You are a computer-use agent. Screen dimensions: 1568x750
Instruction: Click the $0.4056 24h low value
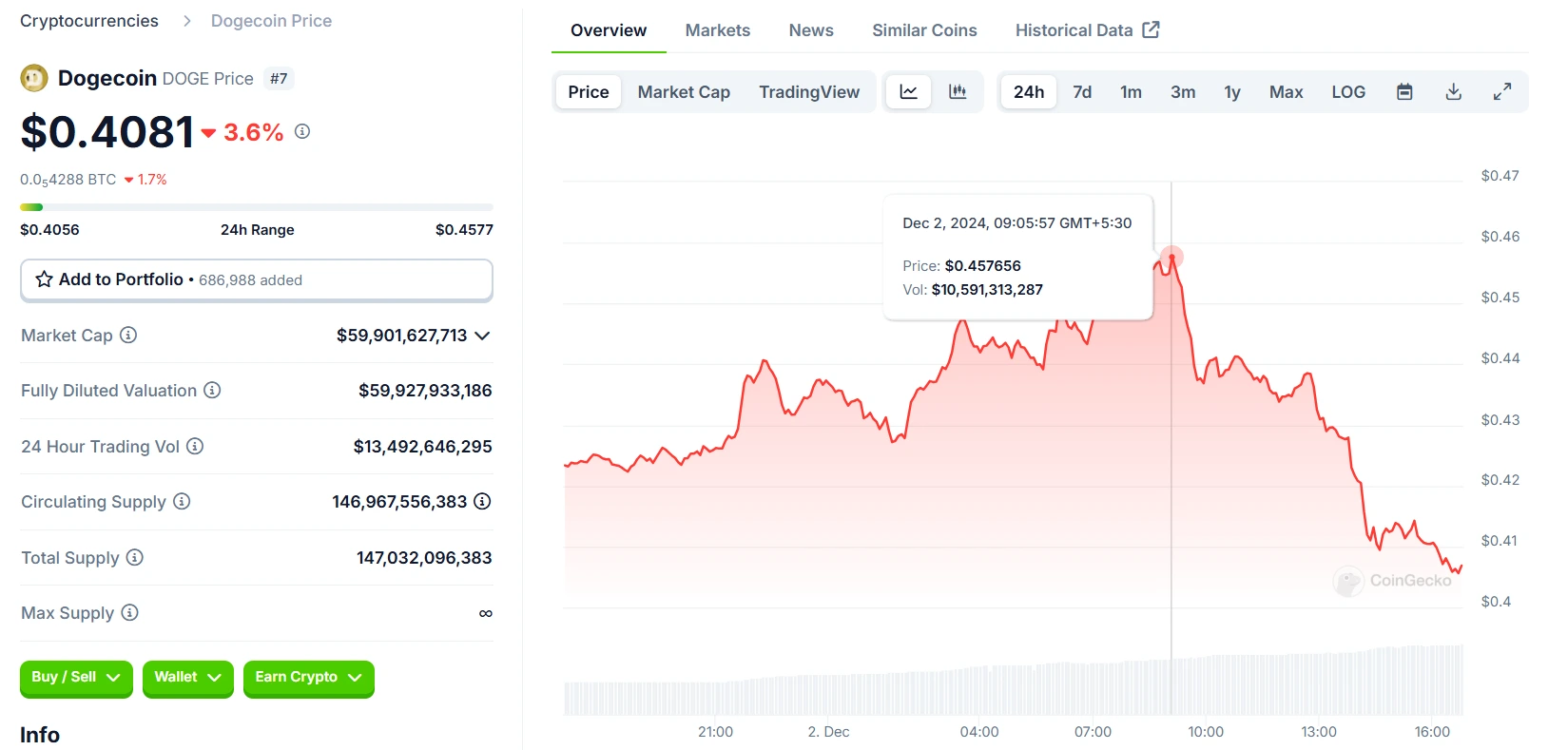(x=49, y=229)
